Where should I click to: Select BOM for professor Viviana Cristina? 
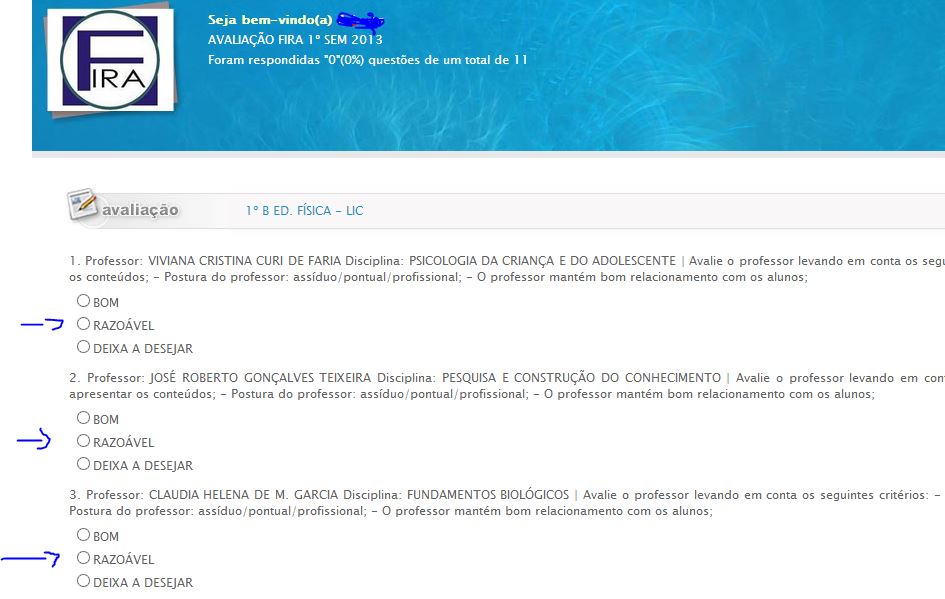point(83,300)
